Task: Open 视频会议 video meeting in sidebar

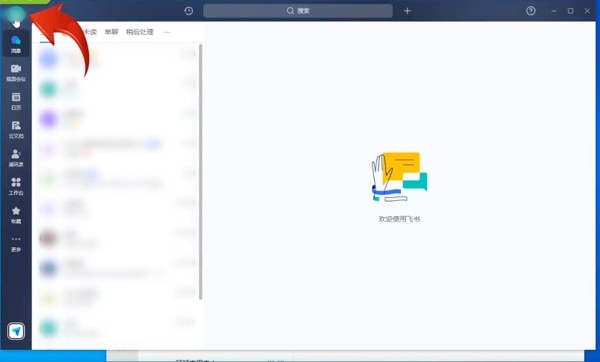Action: pos(16,73)
